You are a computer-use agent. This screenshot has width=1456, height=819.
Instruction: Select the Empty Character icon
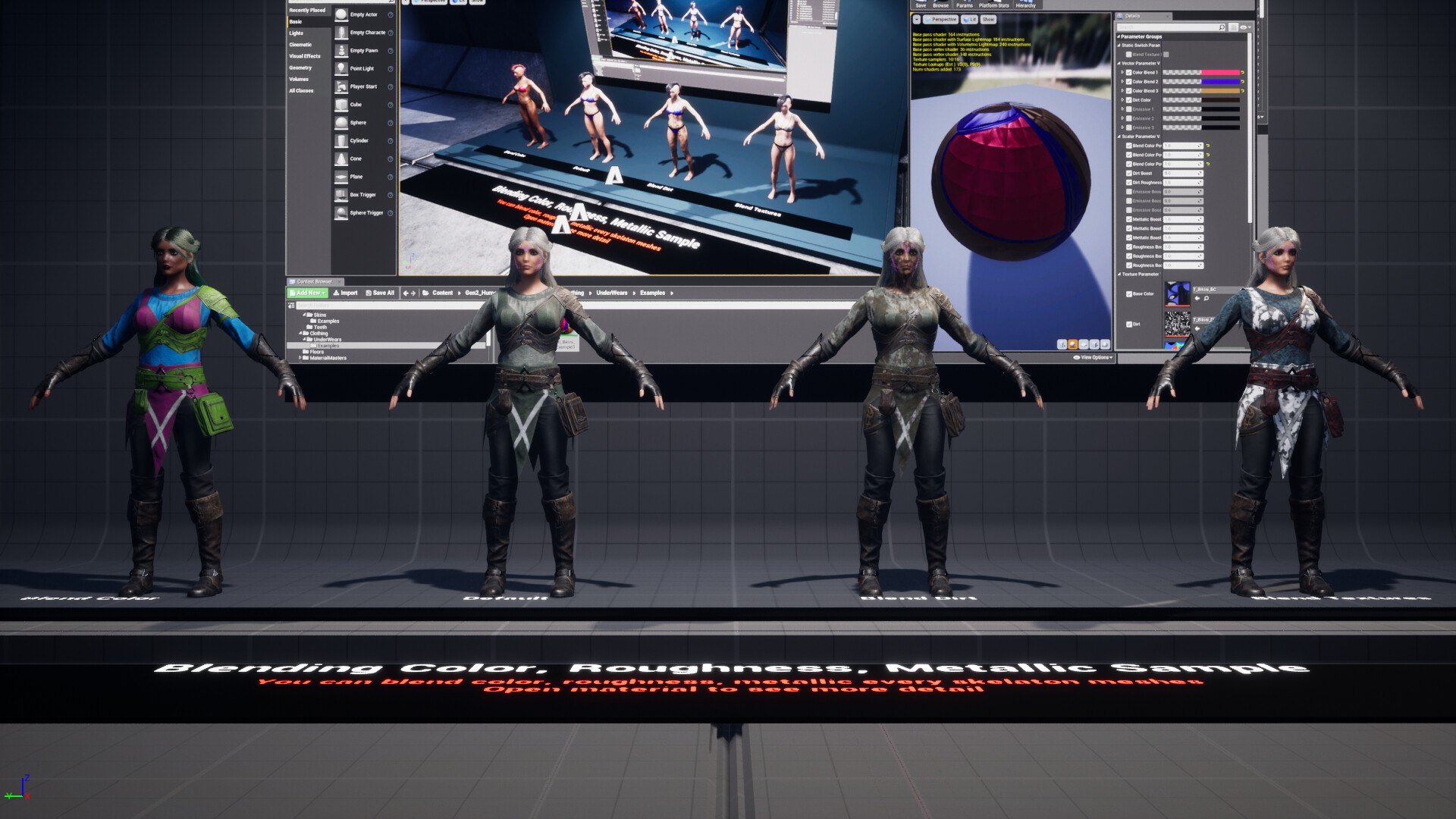[341, 33]
